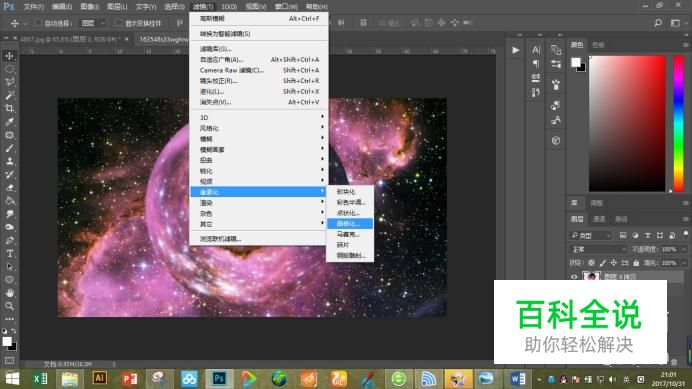Open the 3D cube panel icon

pyautogui.click(x=556, y=140)
